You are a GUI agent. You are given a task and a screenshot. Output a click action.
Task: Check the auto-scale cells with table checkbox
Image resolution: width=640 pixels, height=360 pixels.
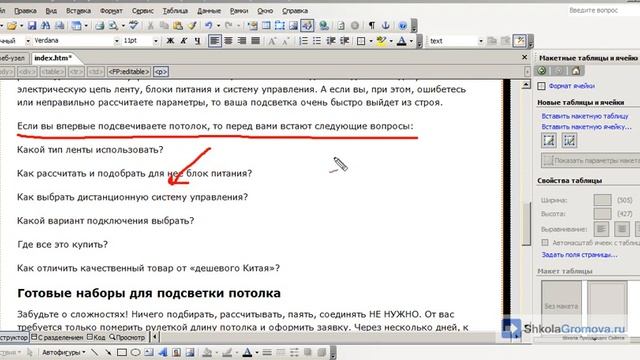point(545,242)
